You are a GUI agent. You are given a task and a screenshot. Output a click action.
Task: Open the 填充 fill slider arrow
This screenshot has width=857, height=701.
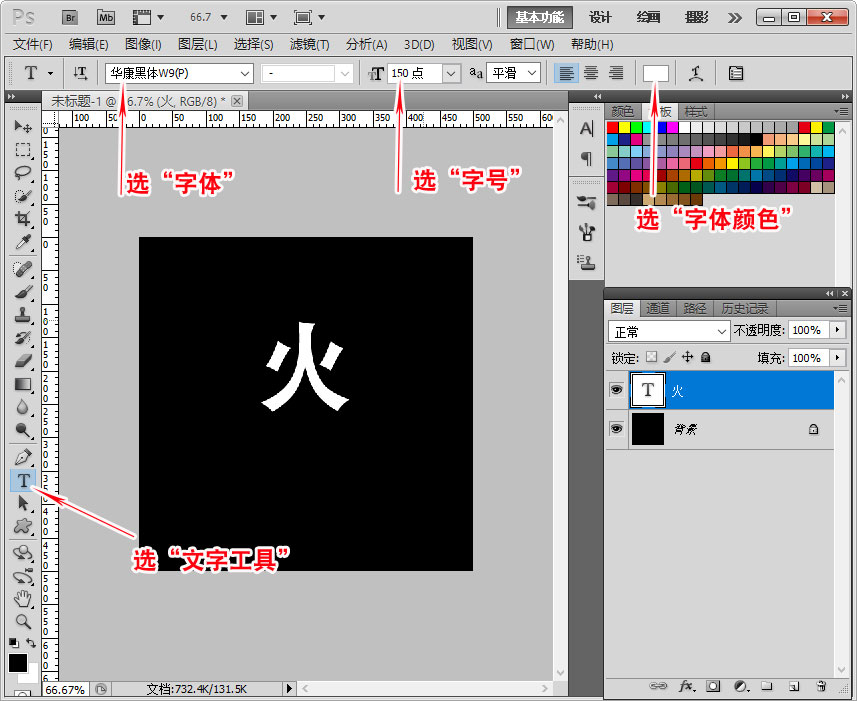pos(837,357)
